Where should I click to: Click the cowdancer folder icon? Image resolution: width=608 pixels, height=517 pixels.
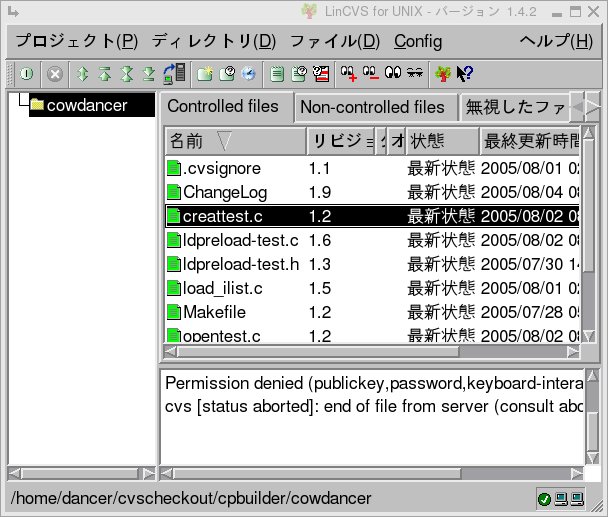point(37,104)
